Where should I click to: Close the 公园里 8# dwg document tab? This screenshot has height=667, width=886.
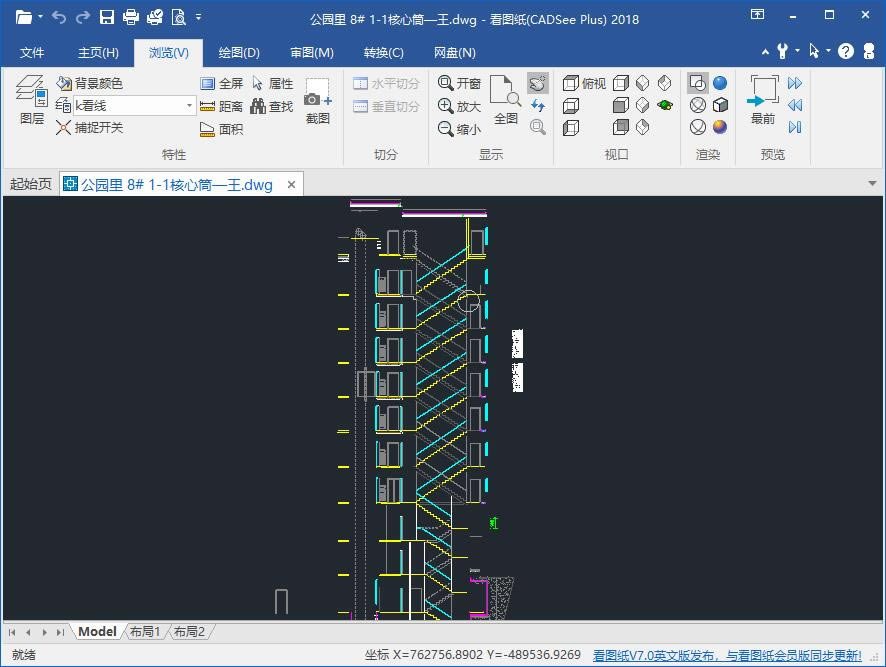tap(292, 184)
